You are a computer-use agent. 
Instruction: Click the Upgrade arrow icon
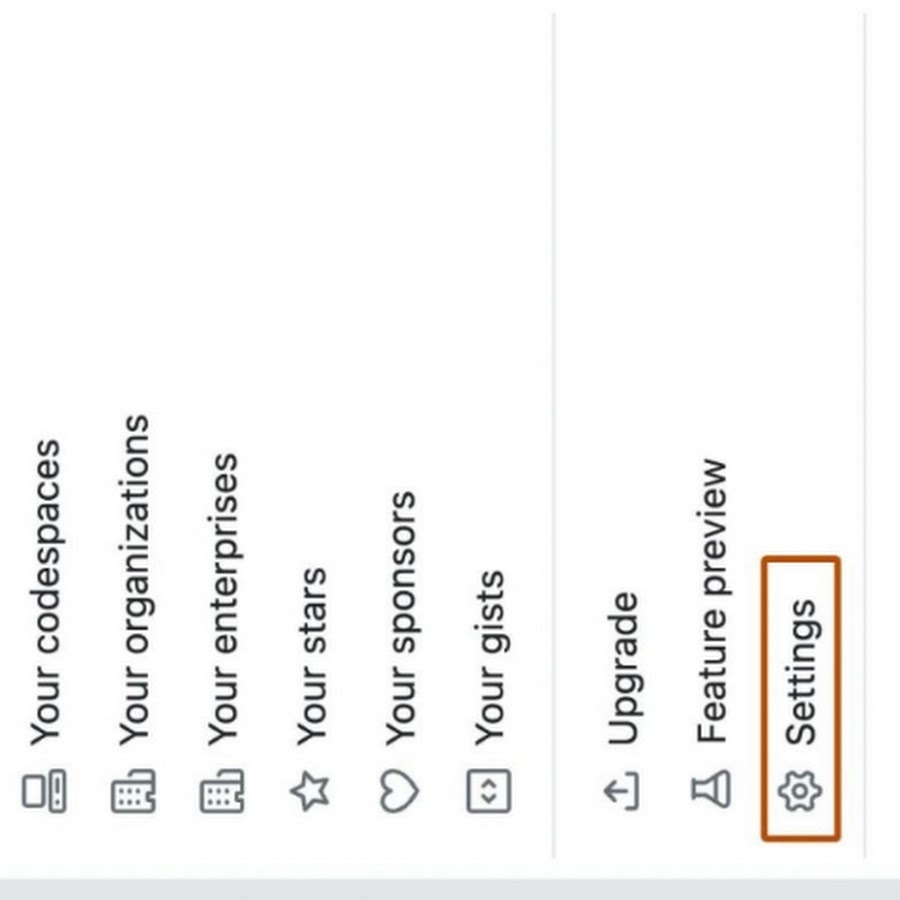tap(622, 792)
